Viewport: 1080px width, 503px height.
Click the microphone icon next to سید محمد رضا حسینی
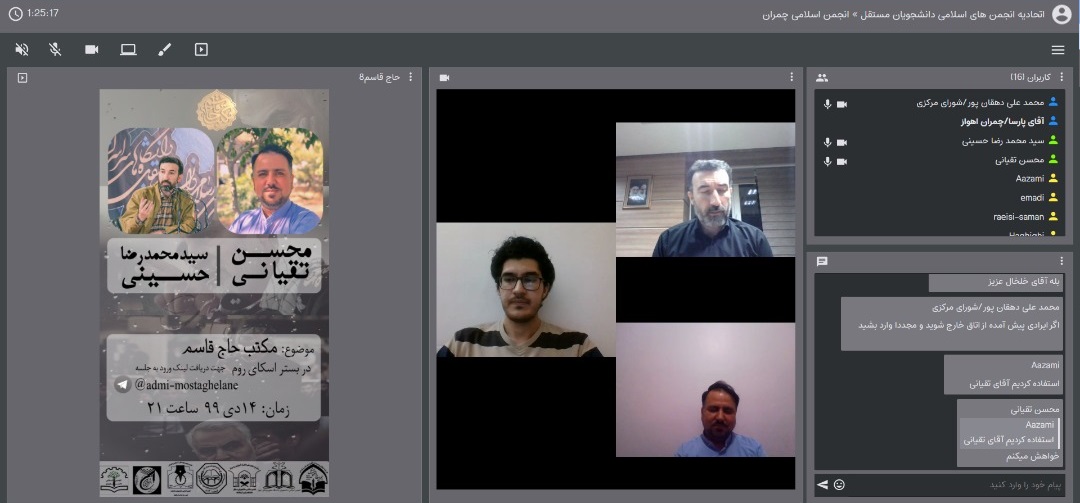pos(827,142)
